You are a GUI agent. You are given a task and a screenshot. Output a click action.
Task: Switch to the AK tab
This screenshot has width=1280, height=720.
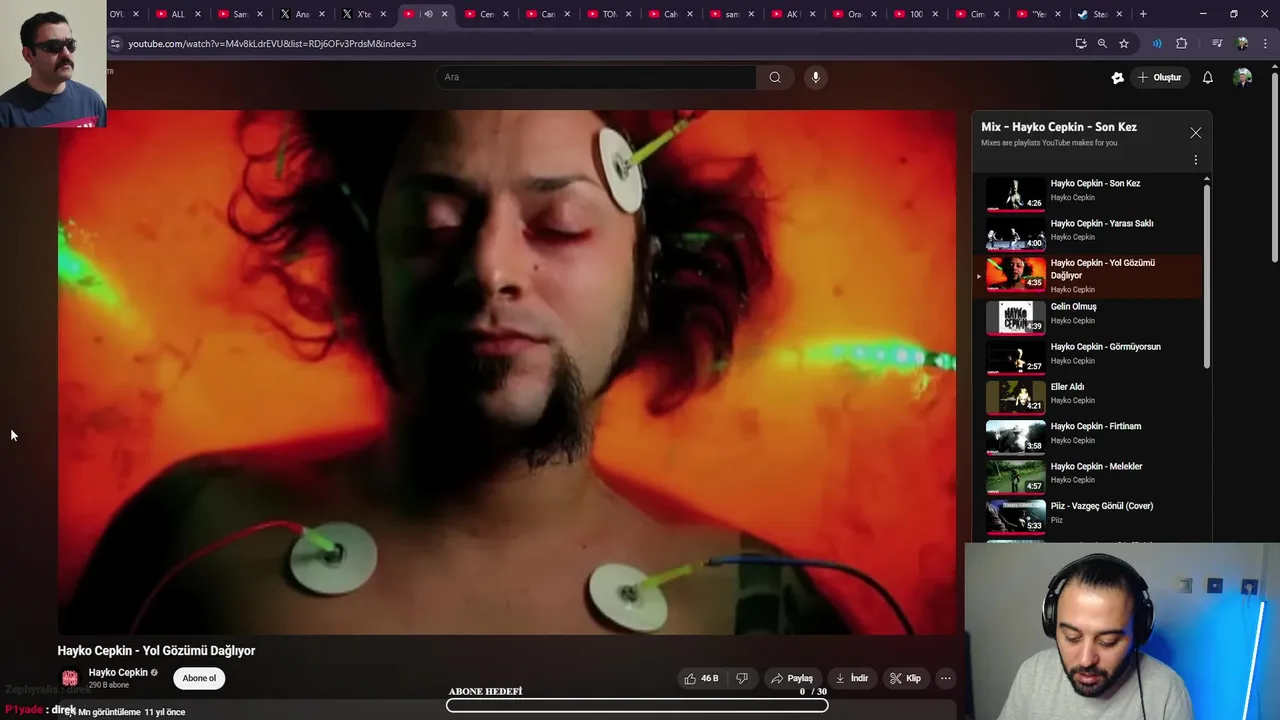click(793, 14)
